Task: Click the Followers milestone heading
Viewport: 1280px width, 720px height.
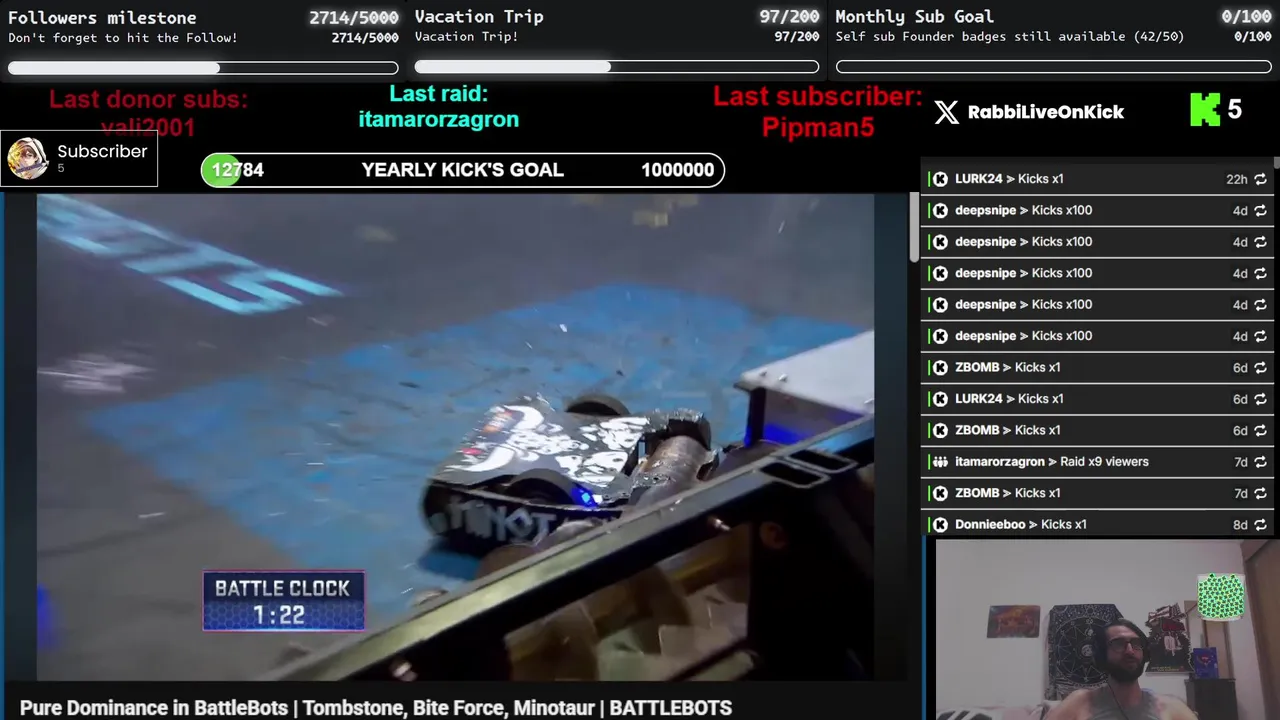Action: point(102,17)
